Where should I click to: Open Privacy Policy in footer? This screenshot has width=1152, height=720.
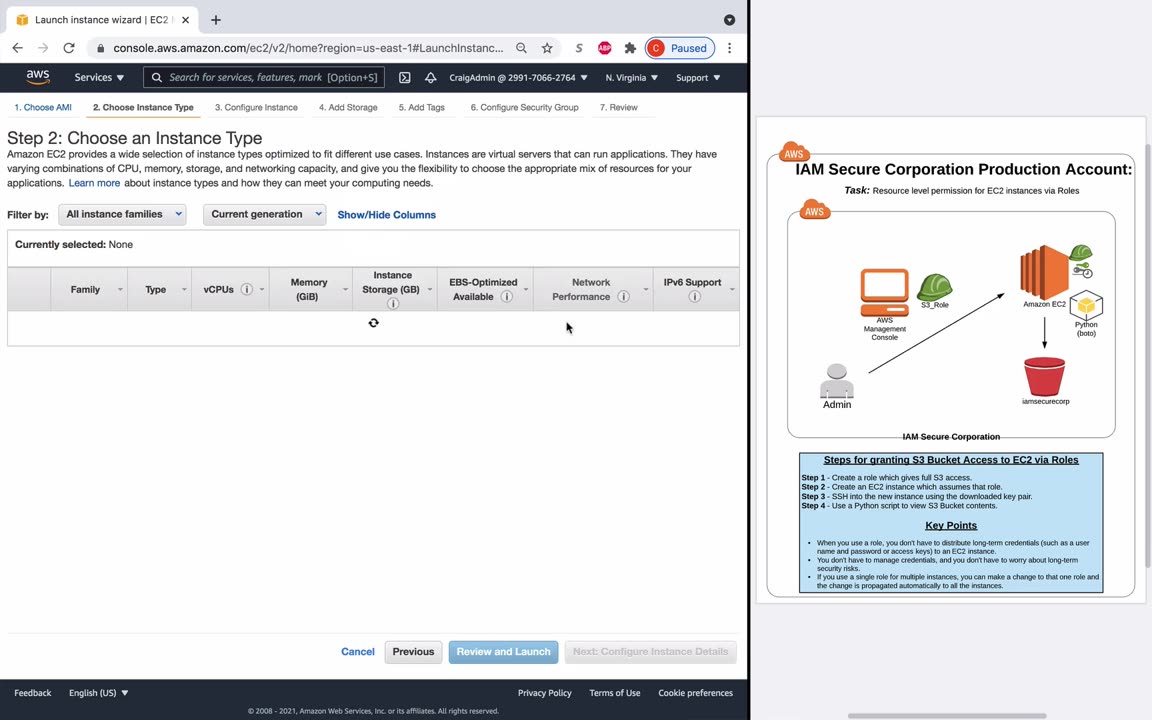coord(544,693)
